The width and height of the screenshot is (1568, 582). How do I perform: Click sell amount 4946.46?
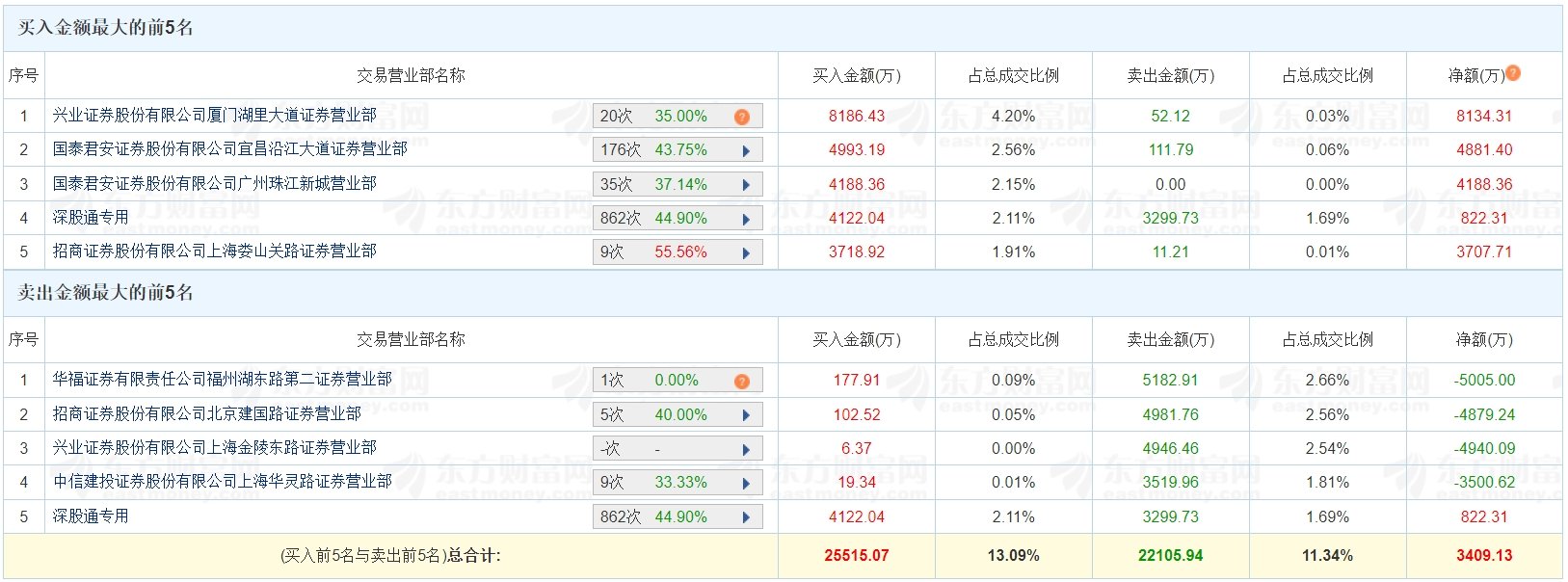coord(1171,448)
